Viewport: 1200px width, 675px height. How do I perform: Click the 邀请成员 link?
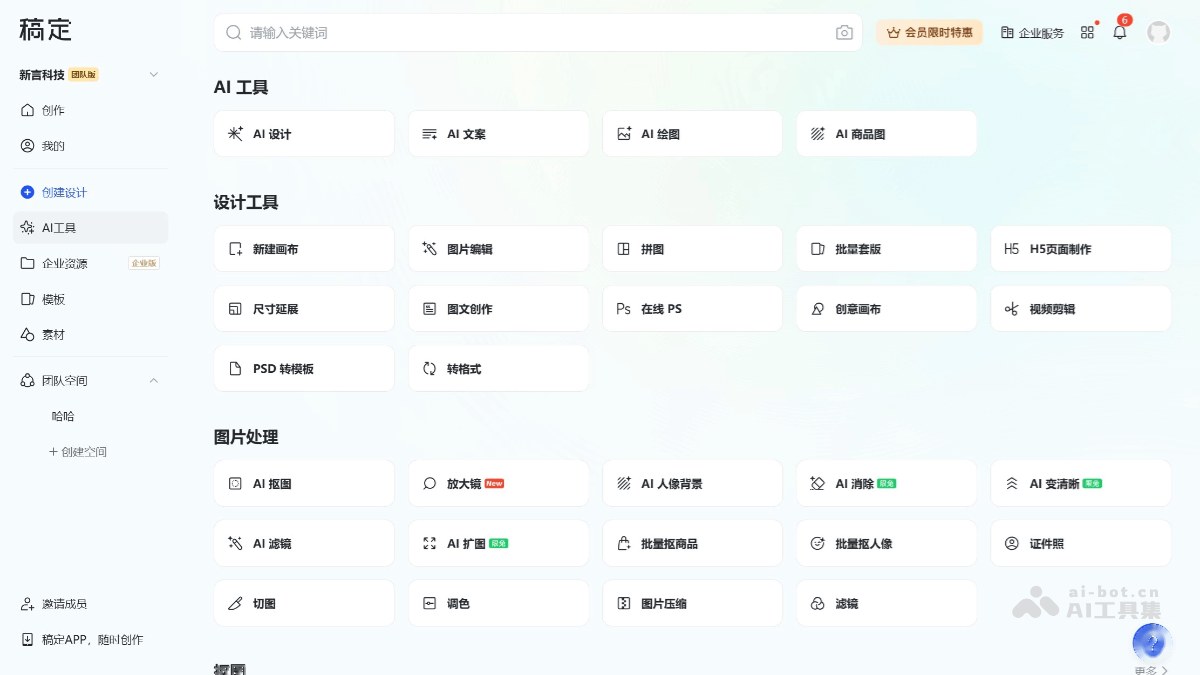[60, 603]
